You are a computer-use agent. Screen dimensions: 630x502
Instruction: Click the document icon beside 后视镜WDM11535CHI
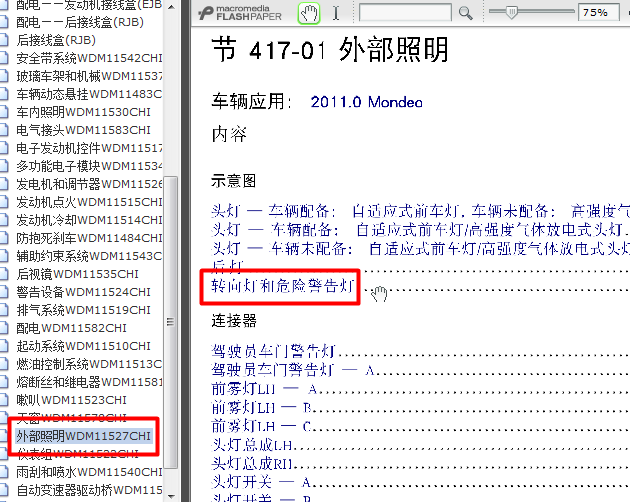[4, 274]
